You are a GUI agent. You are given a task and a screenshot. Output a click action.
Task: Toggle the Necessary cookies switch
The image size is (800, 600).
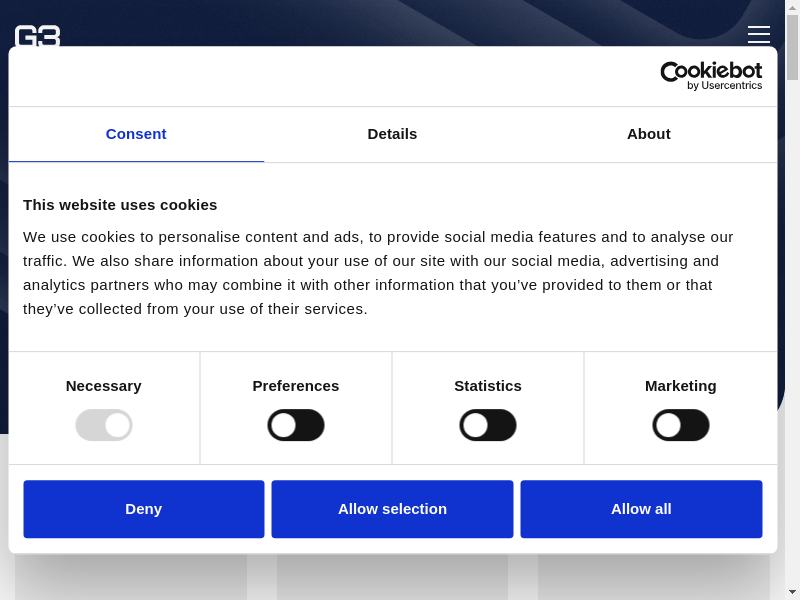coord(104,425)
